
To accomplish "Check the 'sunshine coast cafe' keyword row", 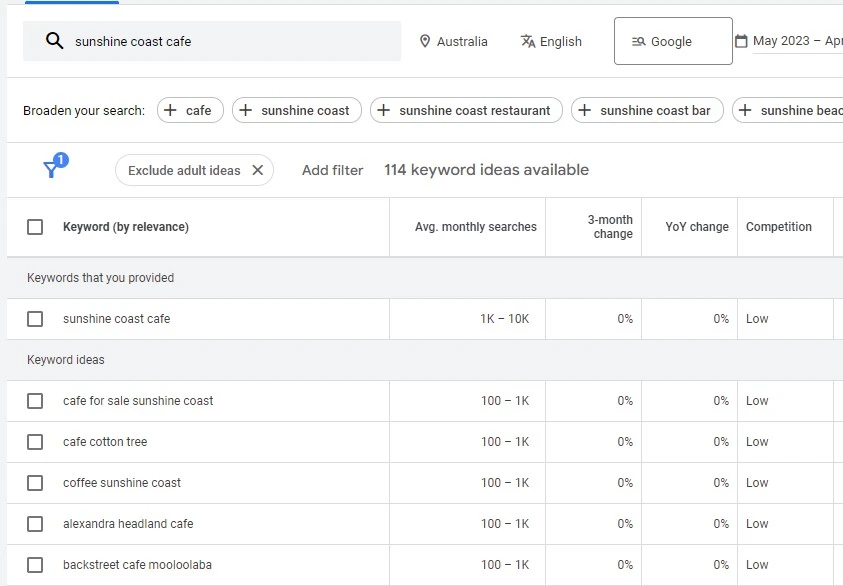I will tap(35, 319).
